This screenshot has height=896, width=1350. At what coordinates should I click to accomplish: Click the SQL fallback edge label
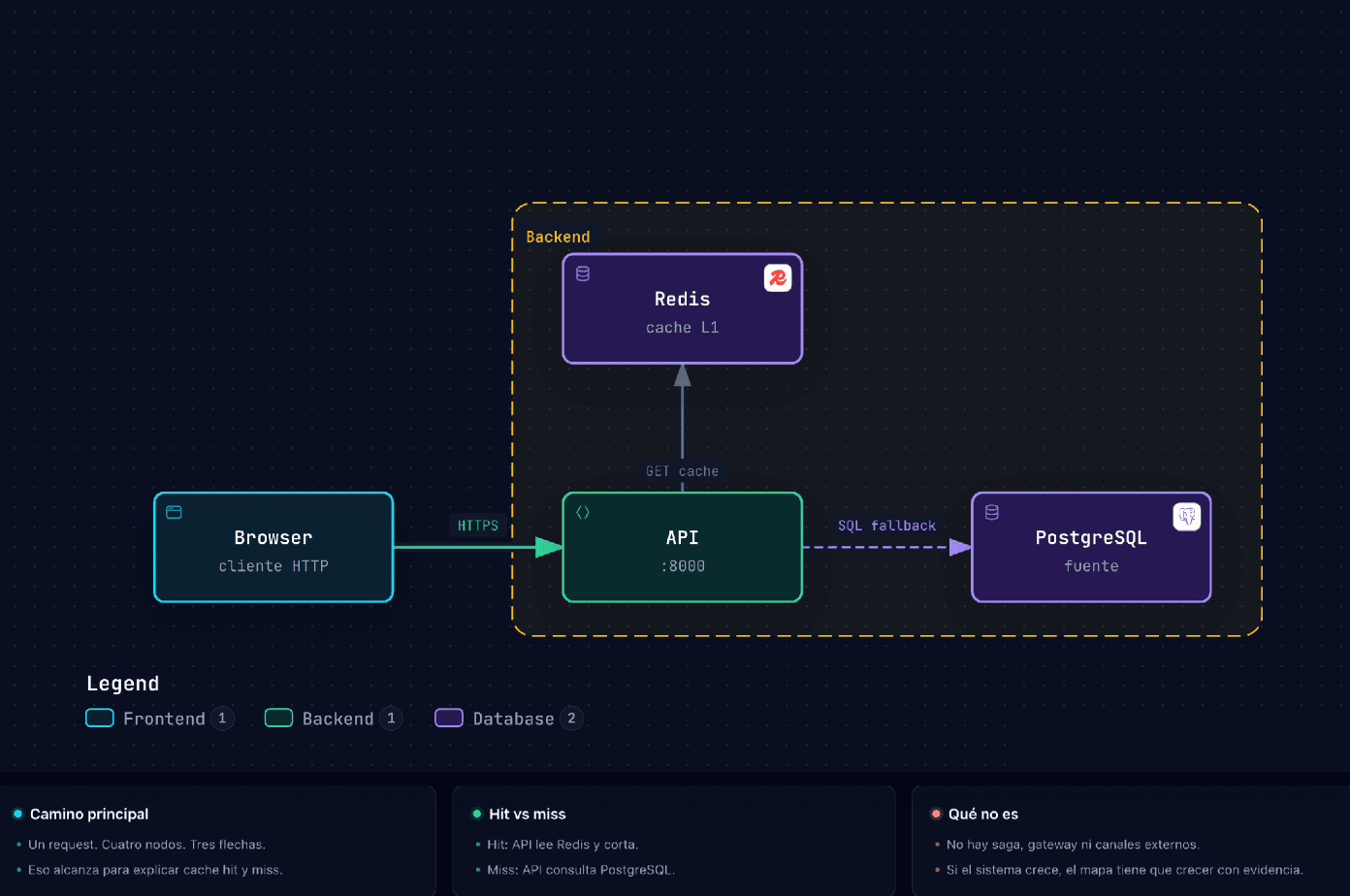click(x=887, y=526)
